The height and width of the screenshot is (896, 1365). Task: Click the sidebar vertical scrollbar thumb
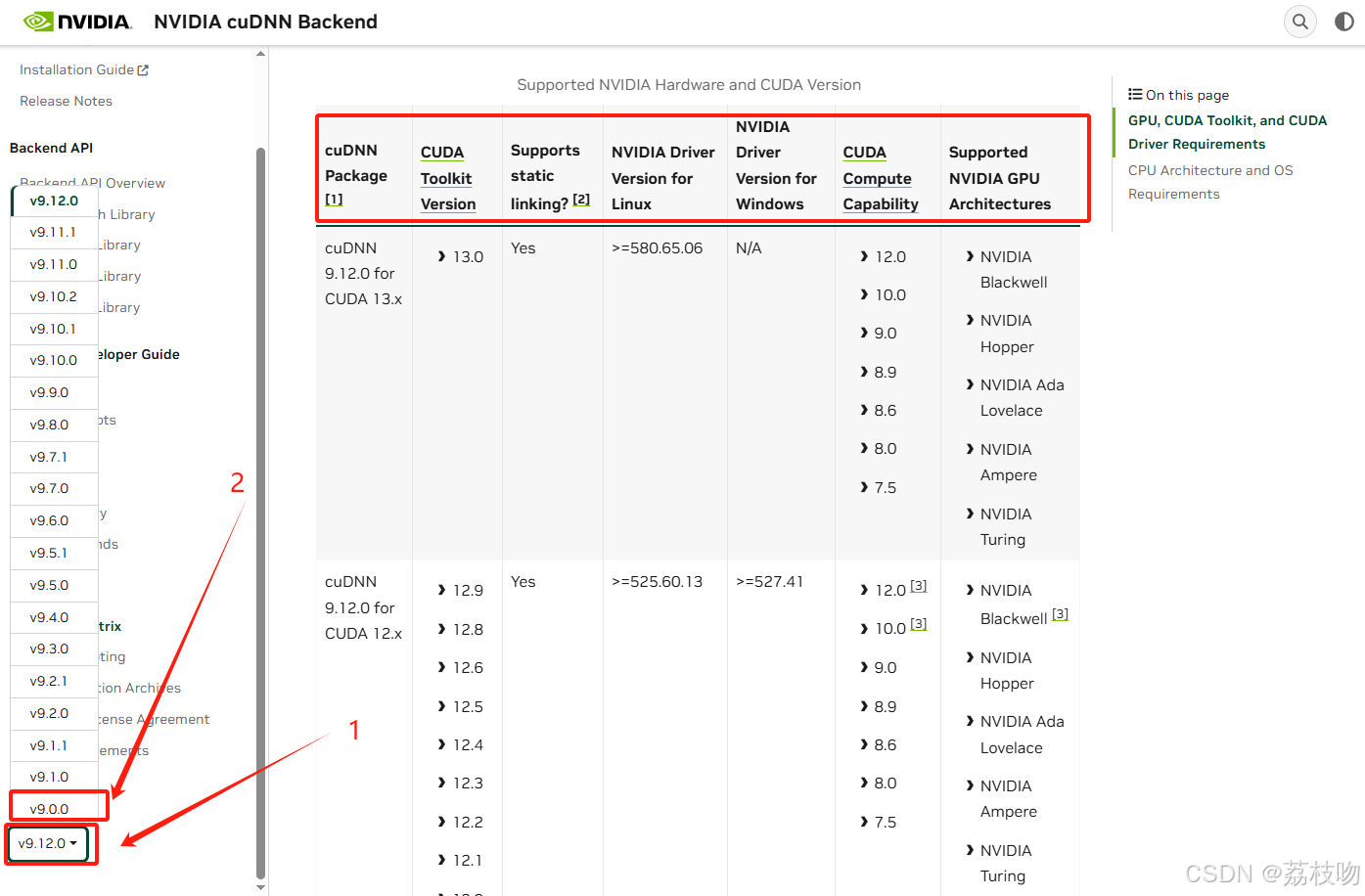point(260,514)
